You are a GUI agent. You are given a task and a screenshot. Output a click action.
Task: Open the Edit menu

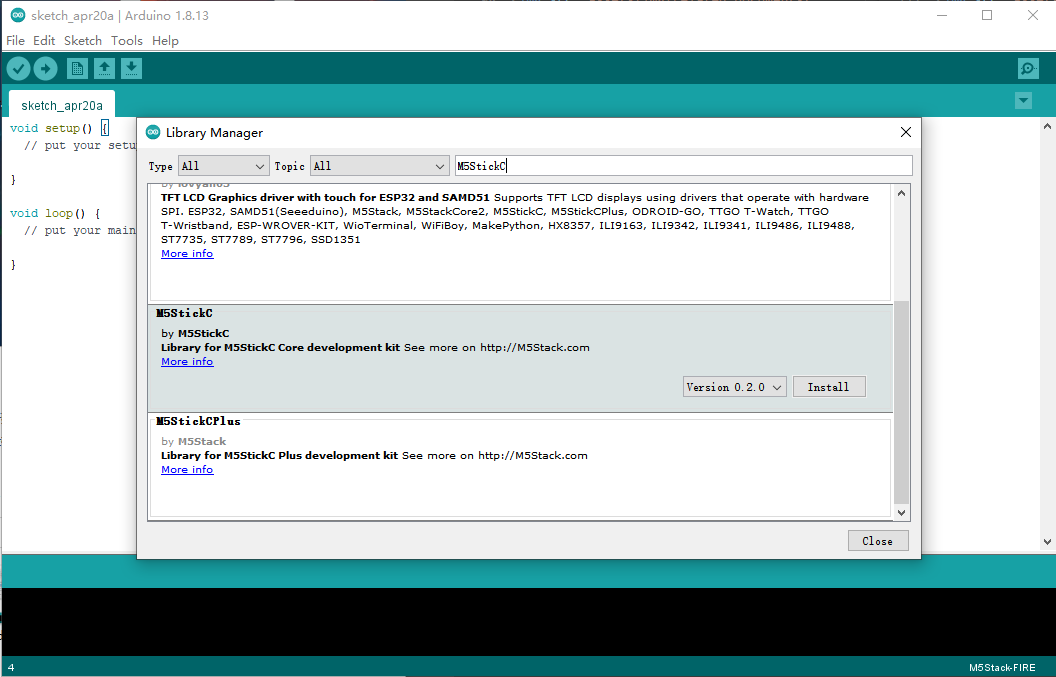click(44, 40)
